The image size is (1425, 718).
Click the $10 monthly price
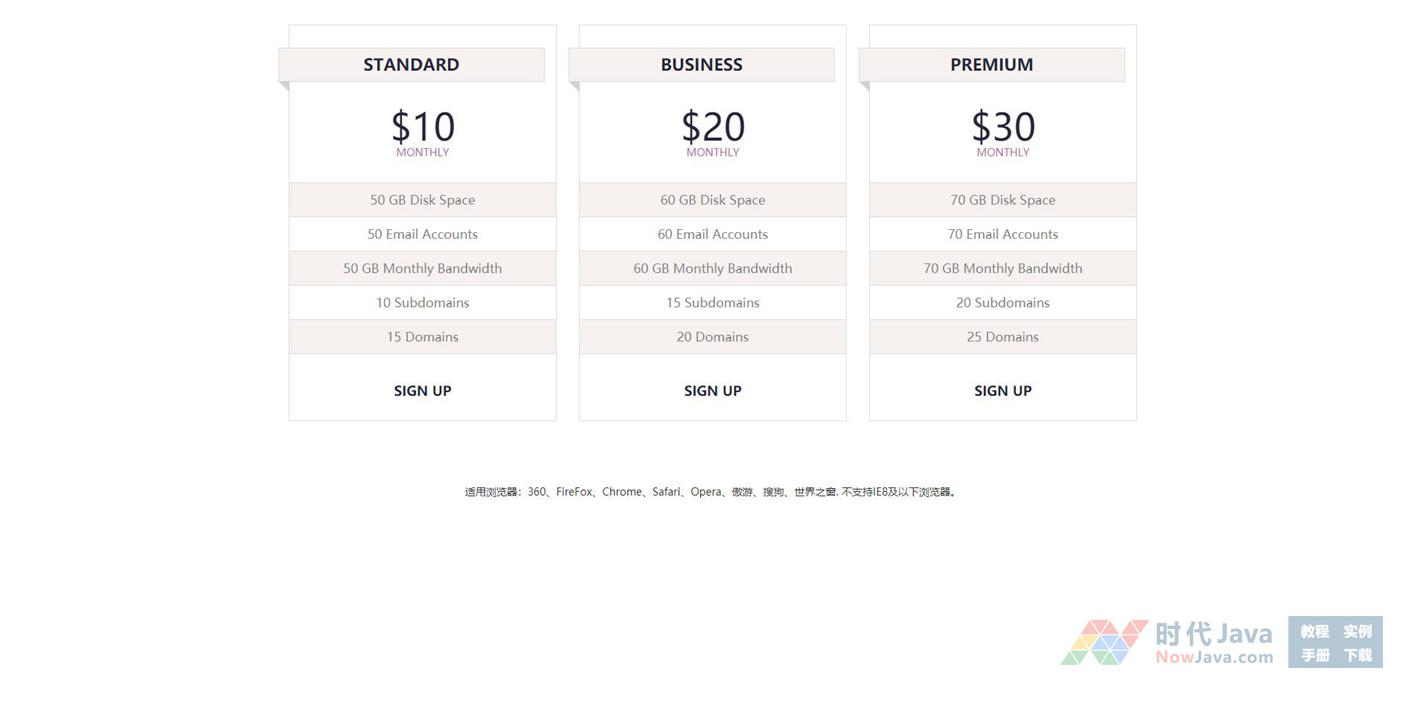point(422,128)
